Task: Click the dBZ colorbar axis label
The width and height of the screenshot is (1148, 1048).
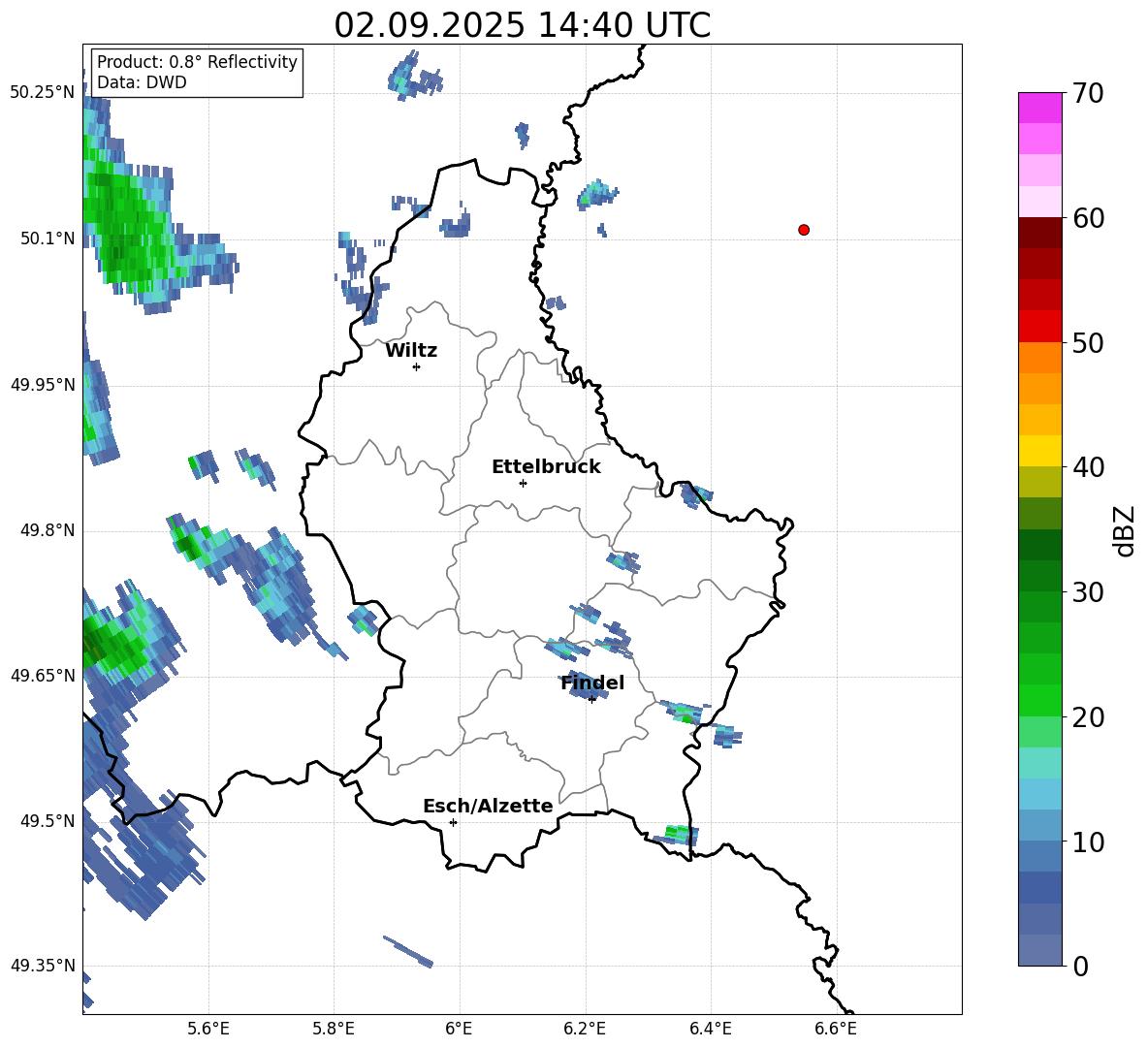Action: coord(1124,530)
